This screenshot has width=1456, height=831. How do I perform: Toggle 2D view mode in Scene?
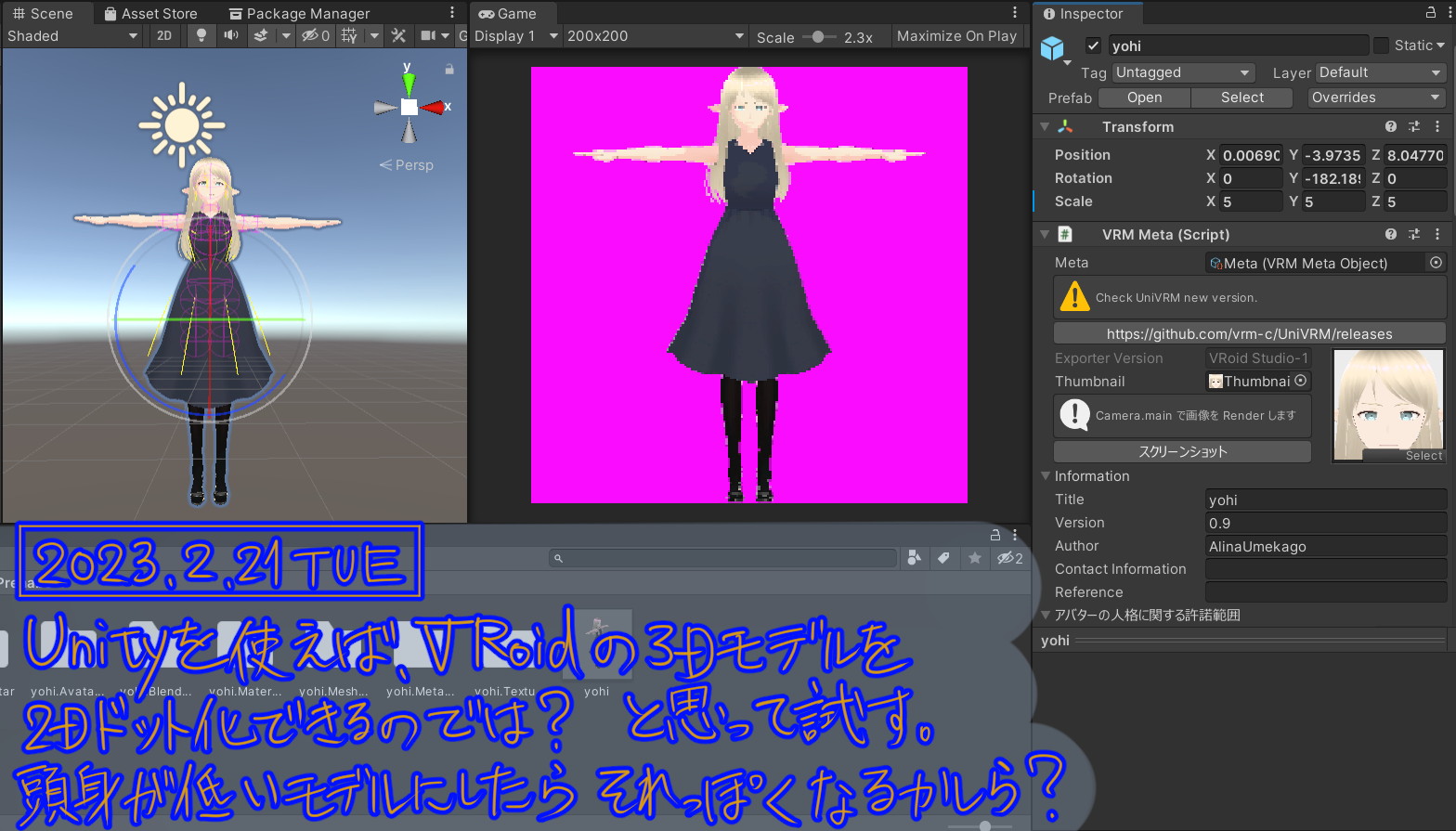click(x=164, y=35)
